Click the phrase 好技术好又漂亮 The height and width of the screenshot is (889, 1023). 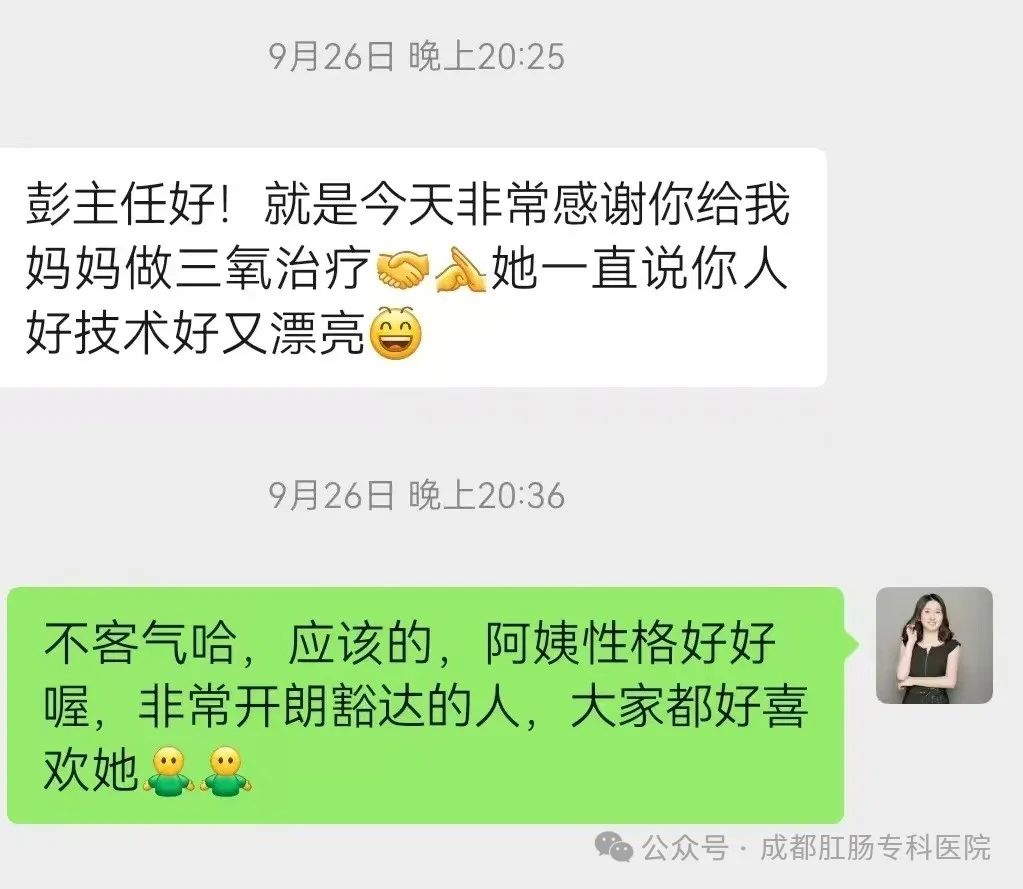[195, 333]
